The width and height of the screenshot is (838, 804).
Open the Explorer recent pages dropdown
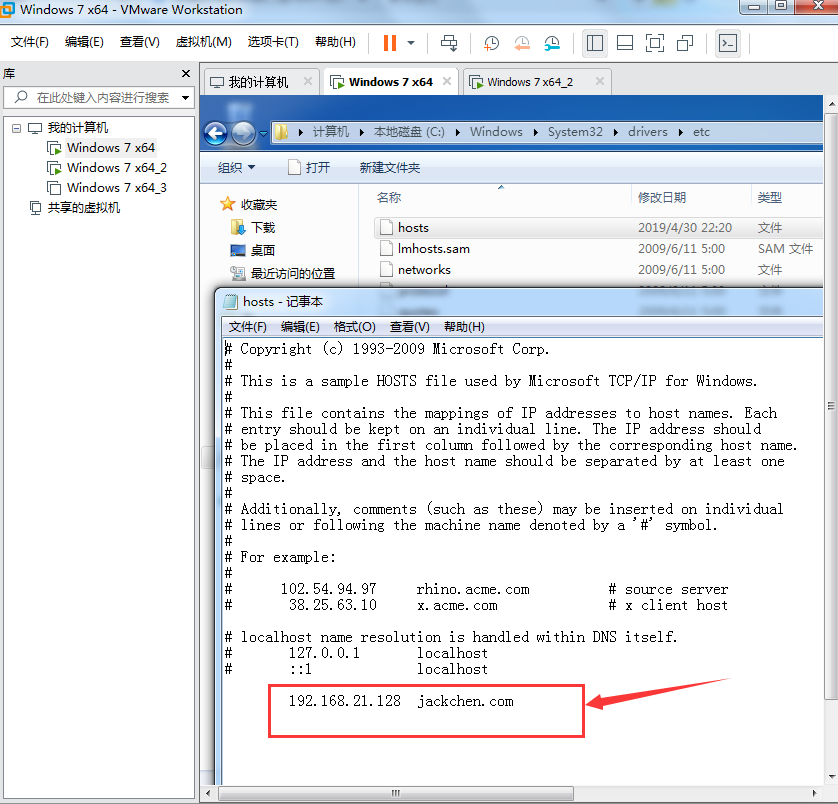[x=263, y=133]
